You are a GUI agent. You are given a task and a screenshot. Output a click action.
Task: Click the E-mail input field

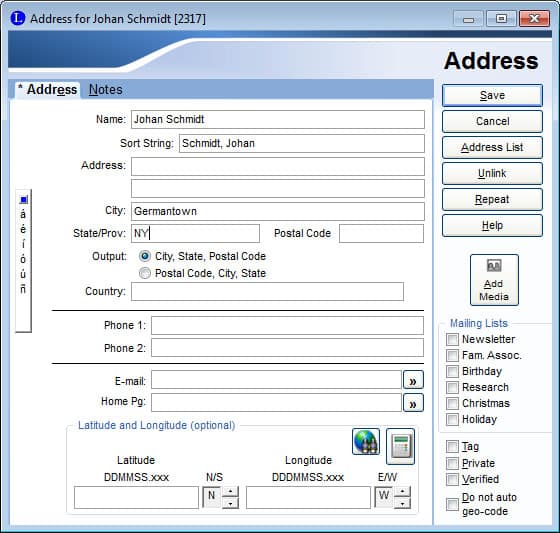pyautogui.click(x=276, y=380)
